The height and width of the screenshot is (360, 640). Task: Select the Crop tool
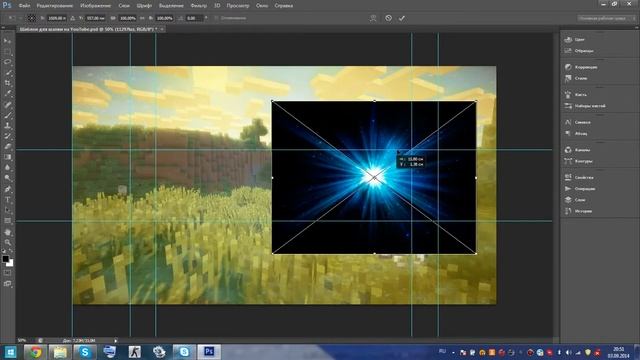[8, 83]
